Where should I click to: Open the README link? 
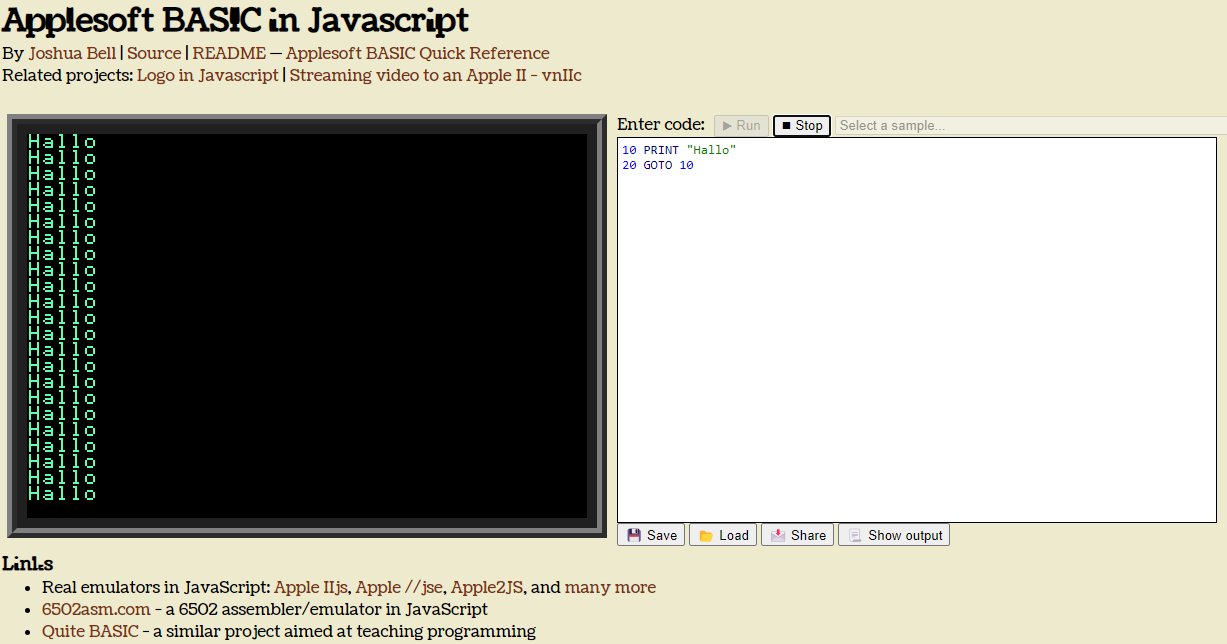click(x=229, y=53)
